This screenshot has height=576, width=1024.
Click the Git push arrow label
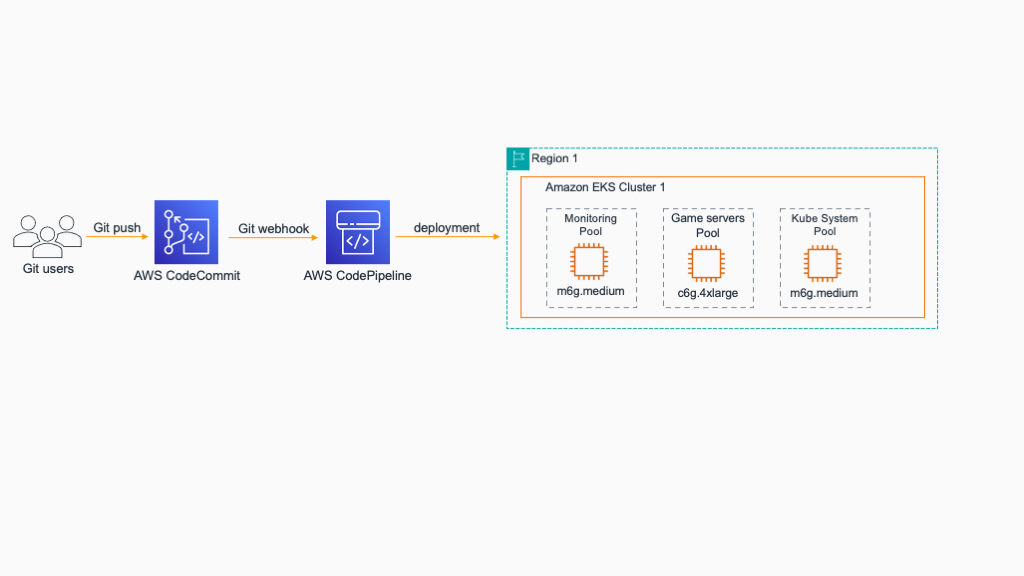(116, 228)
